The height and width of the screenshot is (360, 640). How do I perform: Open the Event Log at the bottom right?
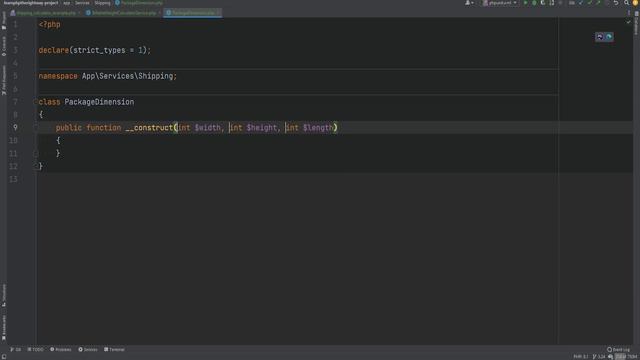pyautogui.click(x=618, y=349)
